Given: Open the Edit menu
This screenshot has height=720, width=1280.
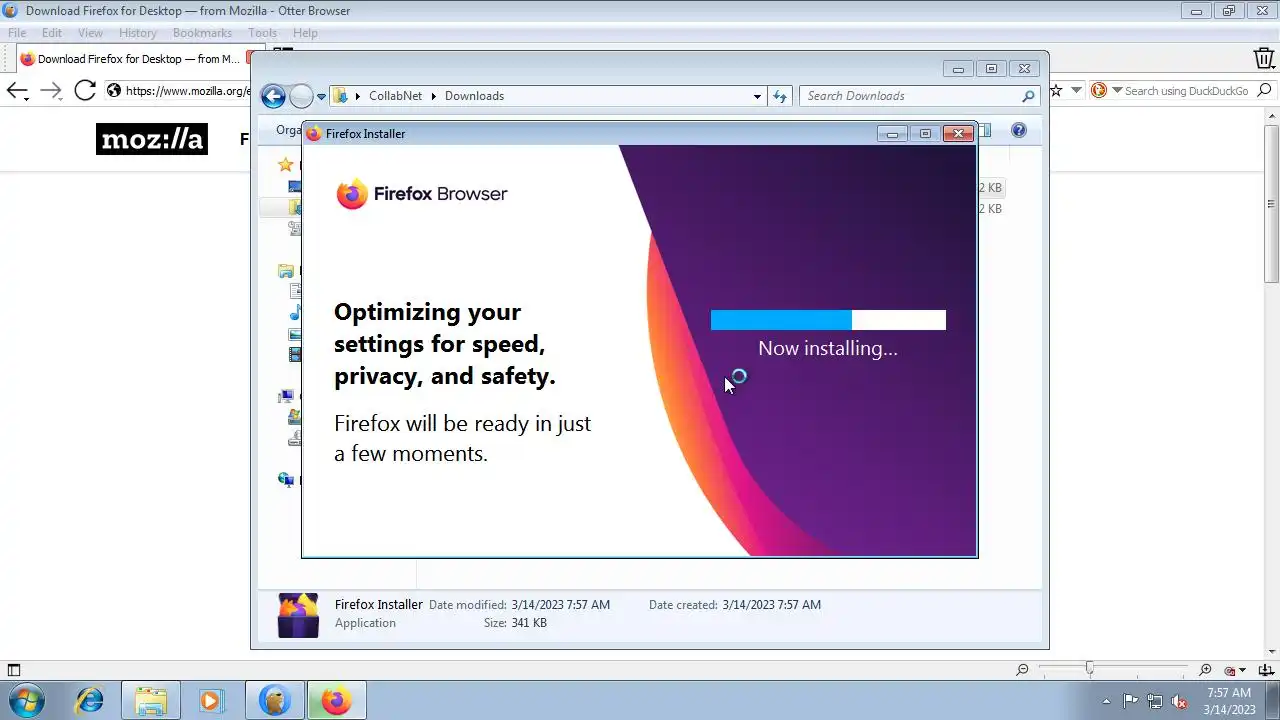Looking at the screenshot, I should (52, 33).
